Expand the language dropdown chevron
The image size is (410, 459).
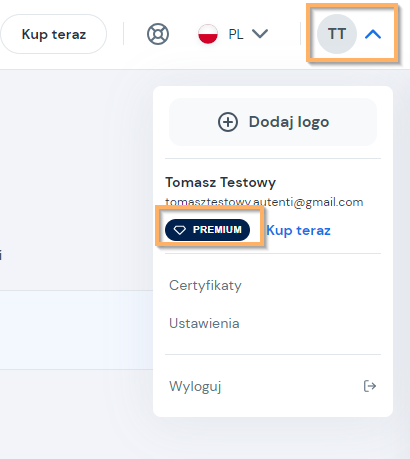[260, 34]
